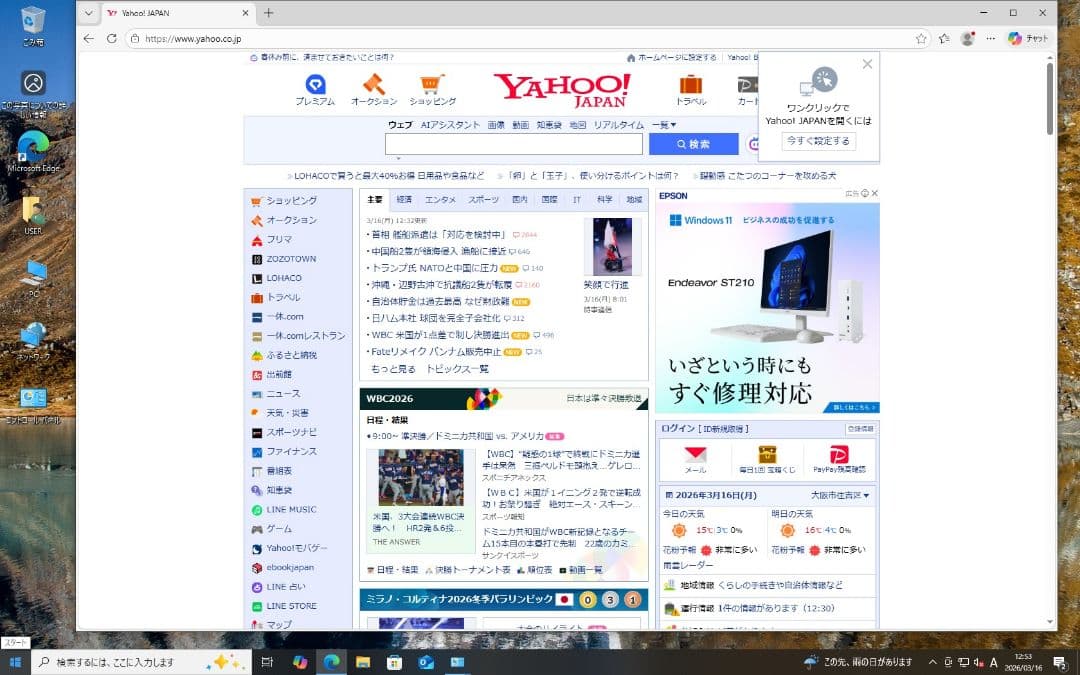This screenshot has width=1080, height=675.
Task: Open File Explorer from taskbar
Action: coord(363,662)
